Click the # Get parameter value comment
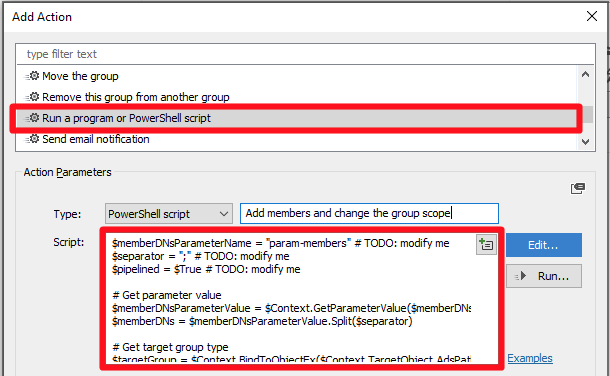This screenshot has height=376, width=610. (x=167, y=295)
